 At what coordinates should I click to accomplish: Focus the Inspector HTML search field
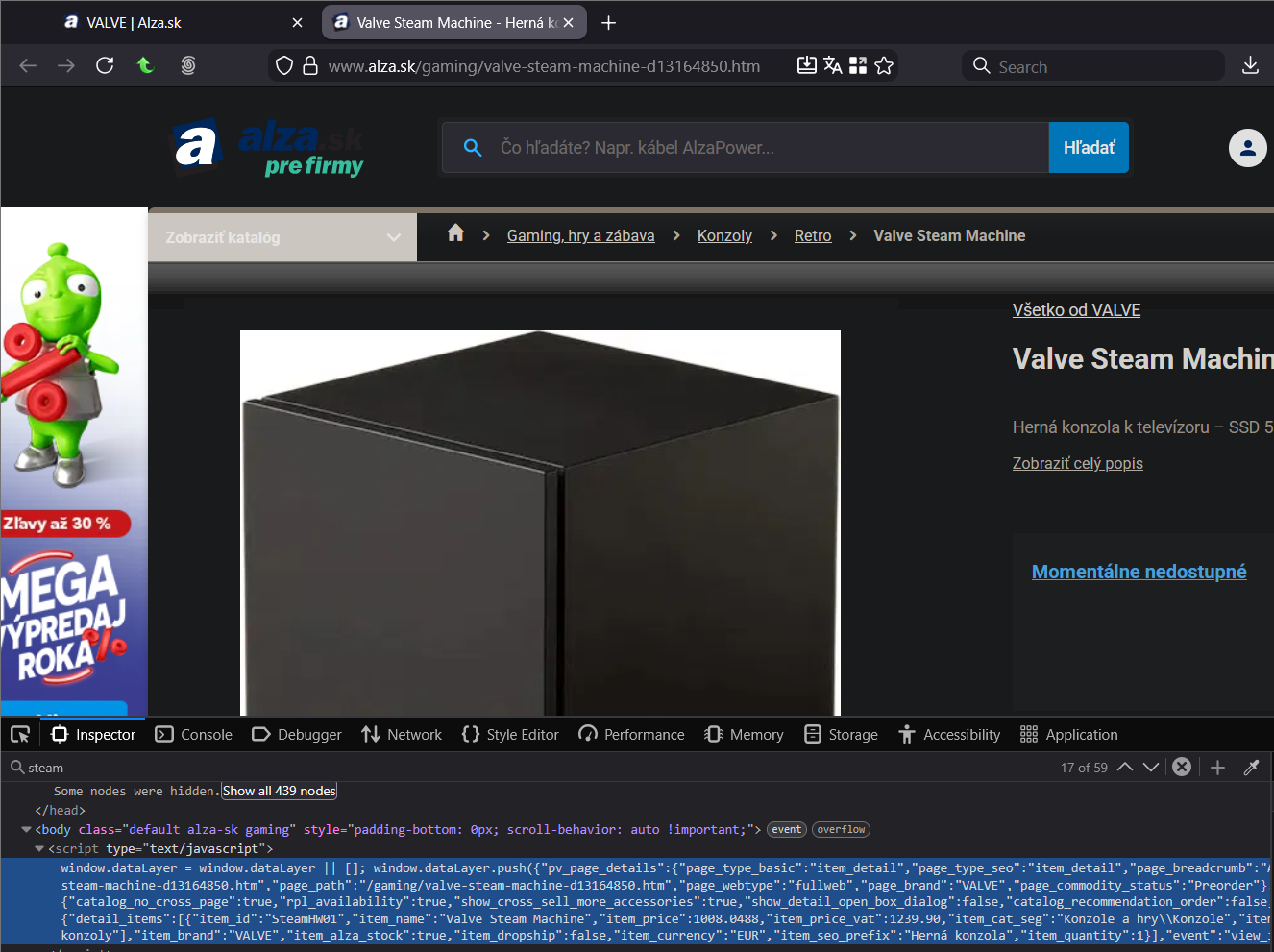pyautogui.click(x=528, y=768)
